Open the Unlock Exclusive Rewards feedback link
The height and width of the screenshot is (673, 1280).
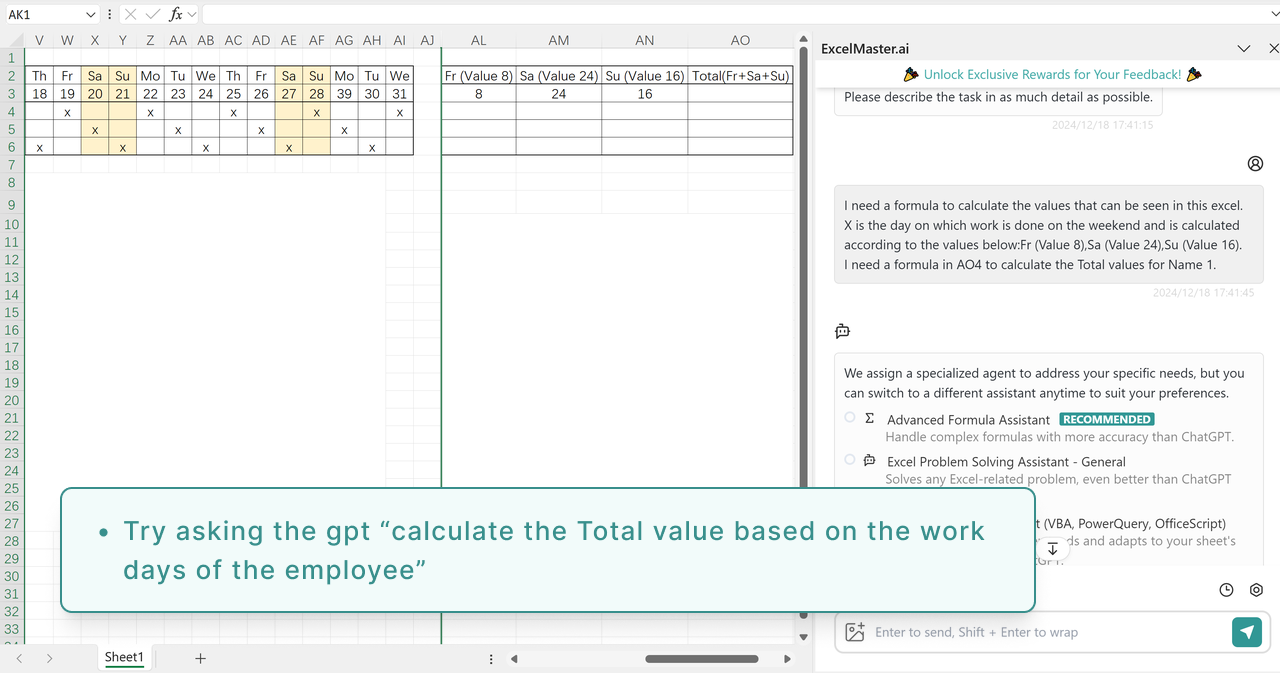coord(1050,73)
